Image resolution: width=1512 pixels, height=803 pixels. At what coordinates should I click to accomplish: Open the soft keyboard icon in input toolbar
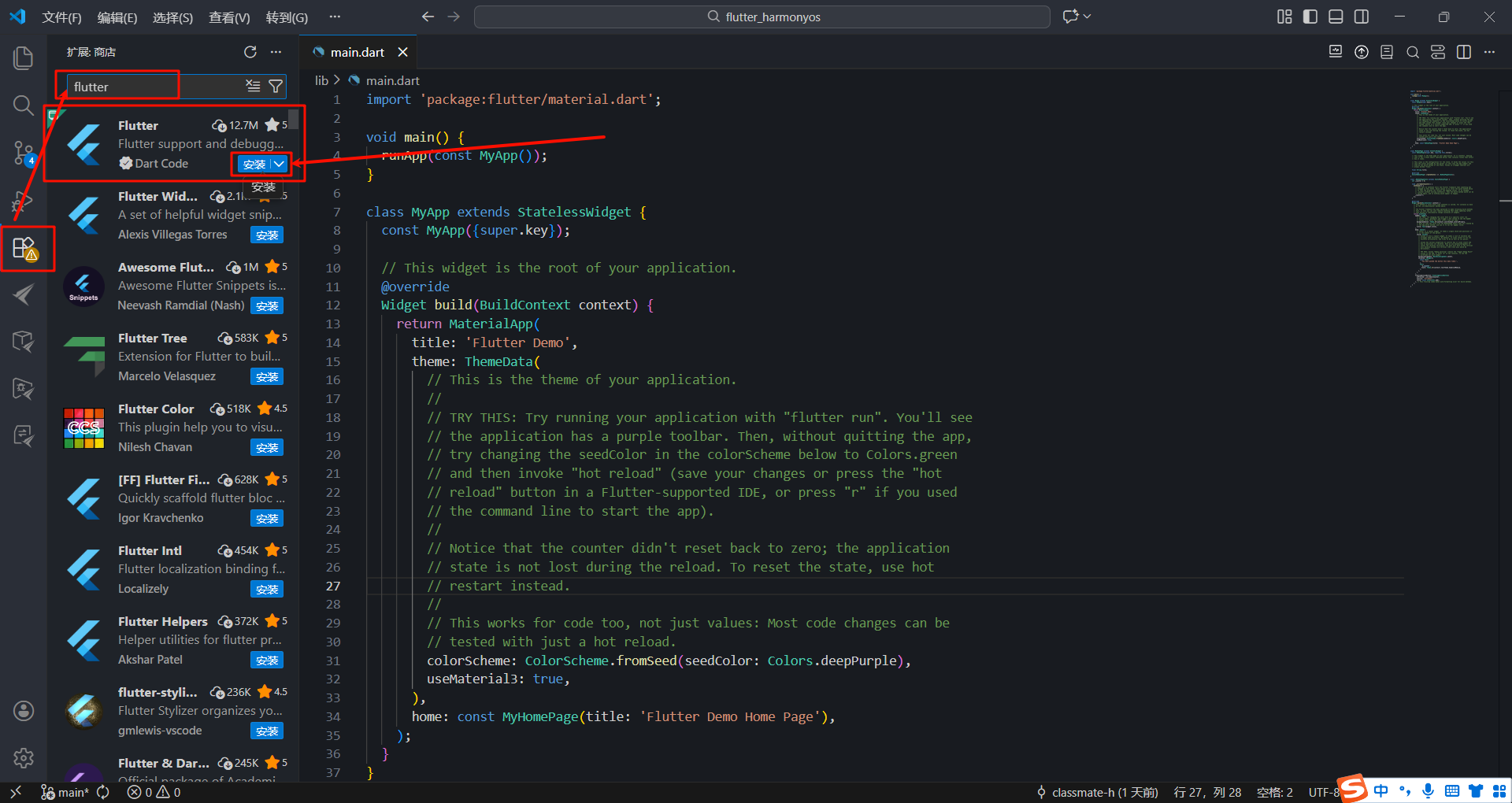(x=1452, y=790)
